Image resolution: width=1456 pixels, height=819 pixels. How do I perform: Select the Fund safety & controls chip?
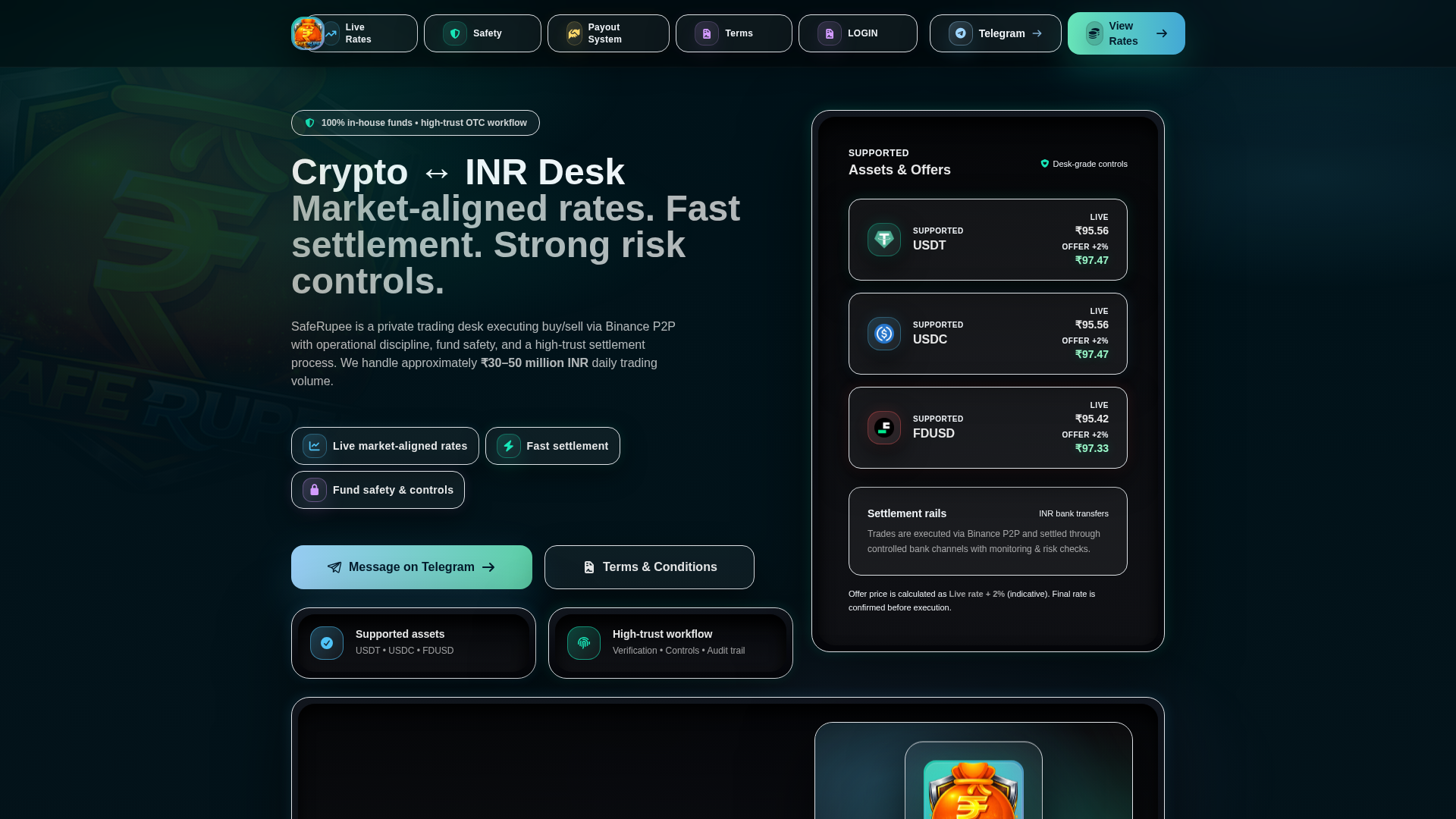point(378,490)
